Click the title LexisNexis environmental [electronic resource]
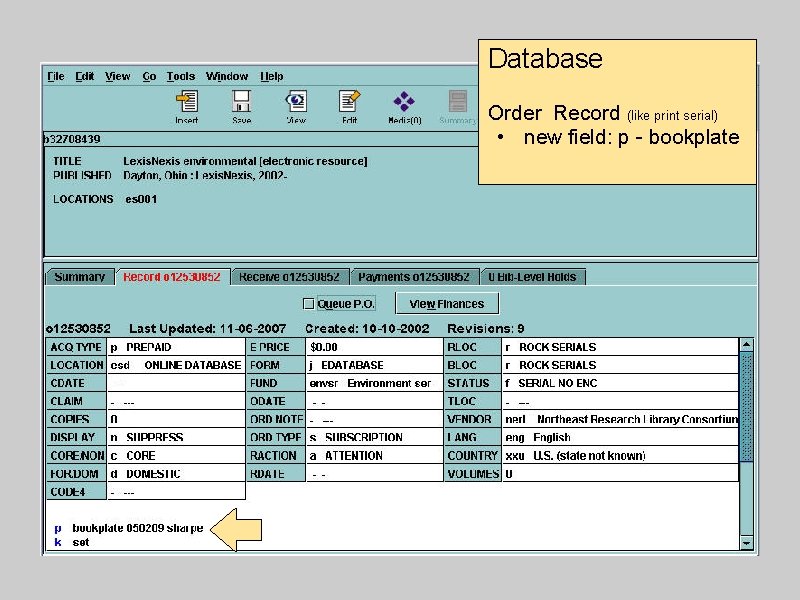This screenshot has width=800, height=600. pos(245,161)
